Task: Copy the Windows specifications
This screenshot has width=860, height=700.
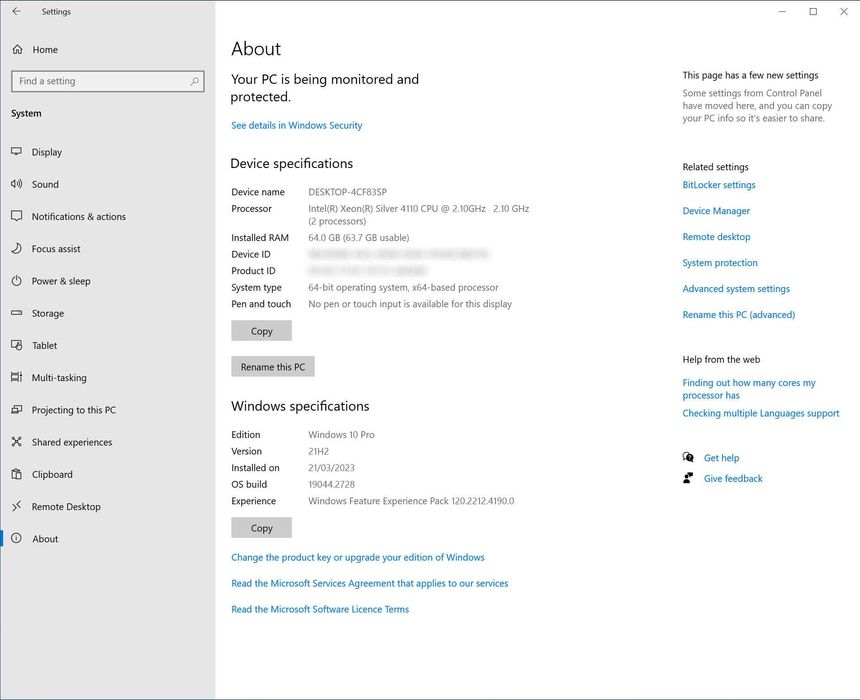Action: click(x=262, y=528)
